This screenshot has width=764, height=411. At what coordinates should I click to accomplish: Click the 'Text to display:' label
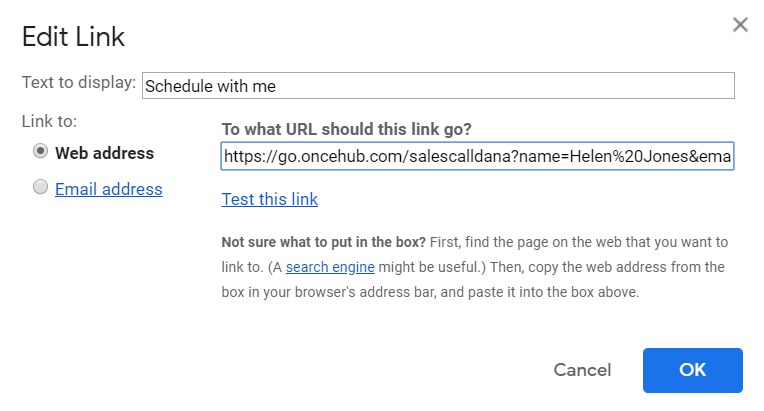coord(78,83)
